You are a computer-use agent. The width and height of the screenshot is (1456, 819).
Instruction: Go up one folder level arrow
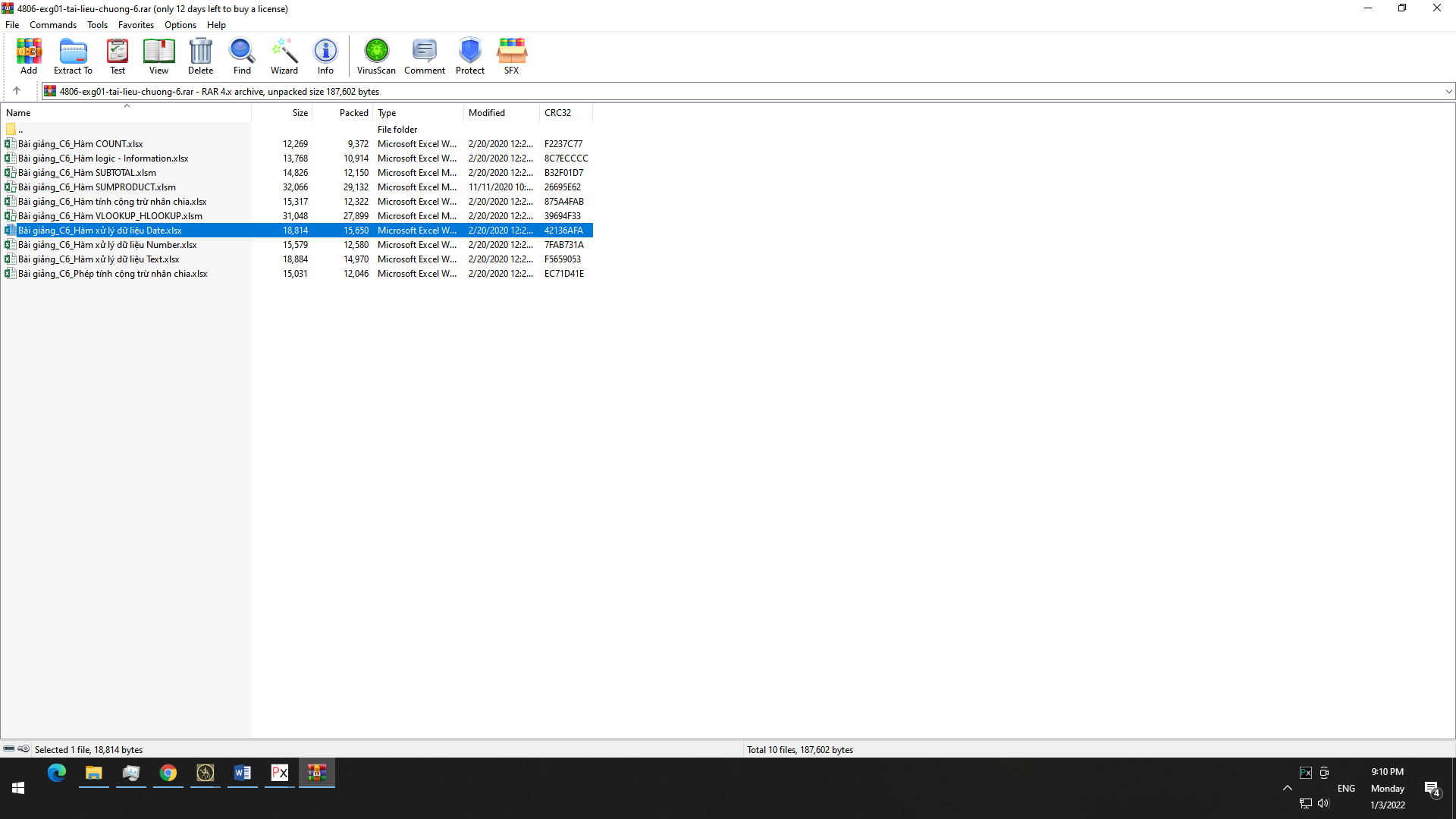(17, 91)
